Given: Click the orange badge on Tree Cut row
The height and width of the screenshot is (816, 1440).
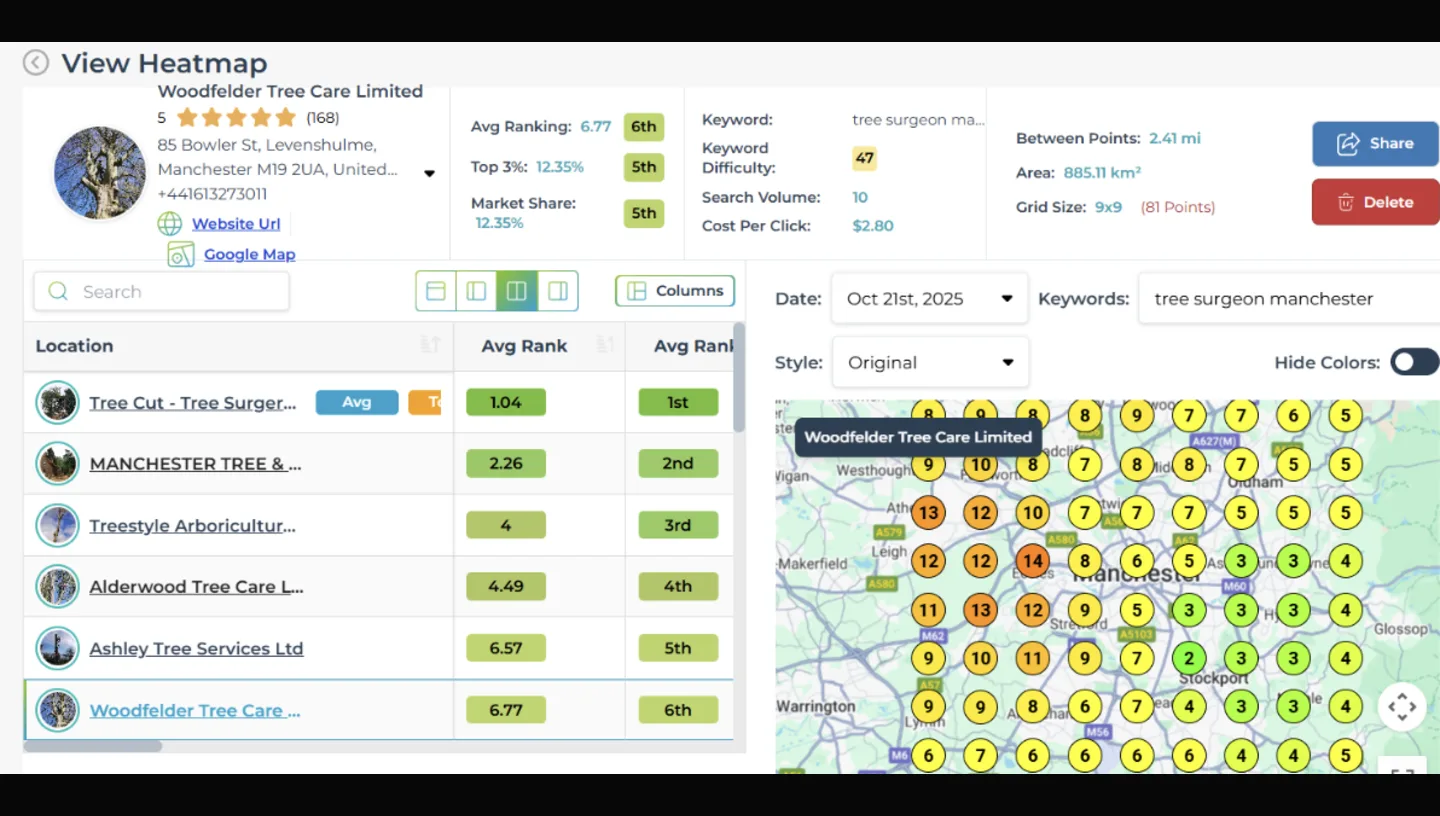Looking at the screenshot, I should pyautogui.click(x=425, y=402).
